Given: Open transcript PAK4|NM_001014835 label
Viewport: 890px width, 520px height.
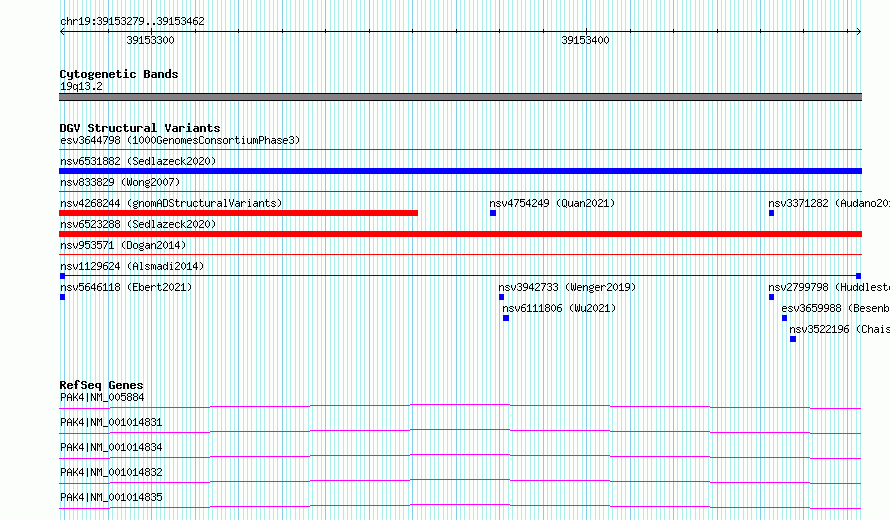Looking at the screenshot, I should pyautogui.click(x=111, y=497).
